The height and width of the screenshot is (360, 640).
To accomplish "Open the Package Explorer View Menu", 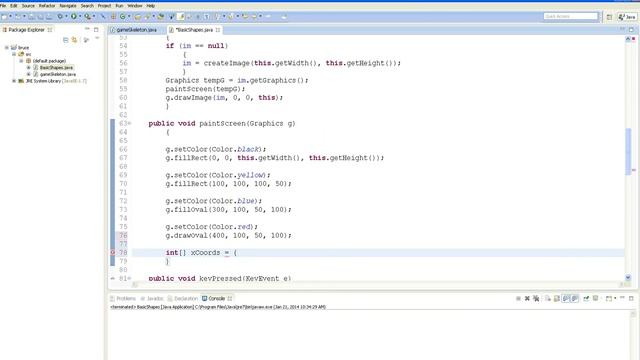I will [97, 39].
